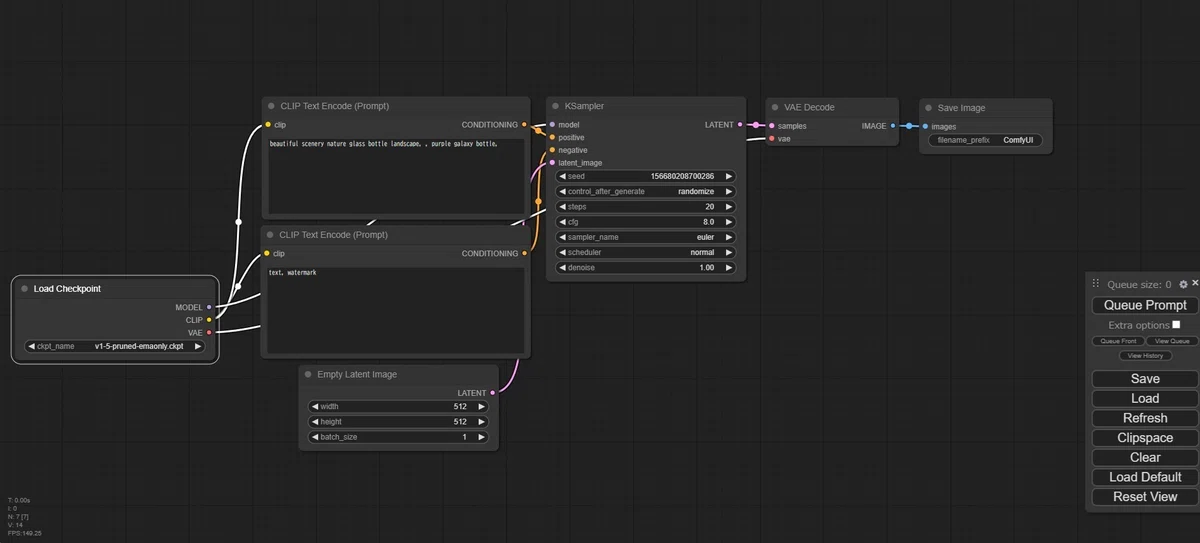The height and width of the screenshot is (543, 1200).
Task: Click the LATENT output port on KSampler
Action: tap(740, 125)
